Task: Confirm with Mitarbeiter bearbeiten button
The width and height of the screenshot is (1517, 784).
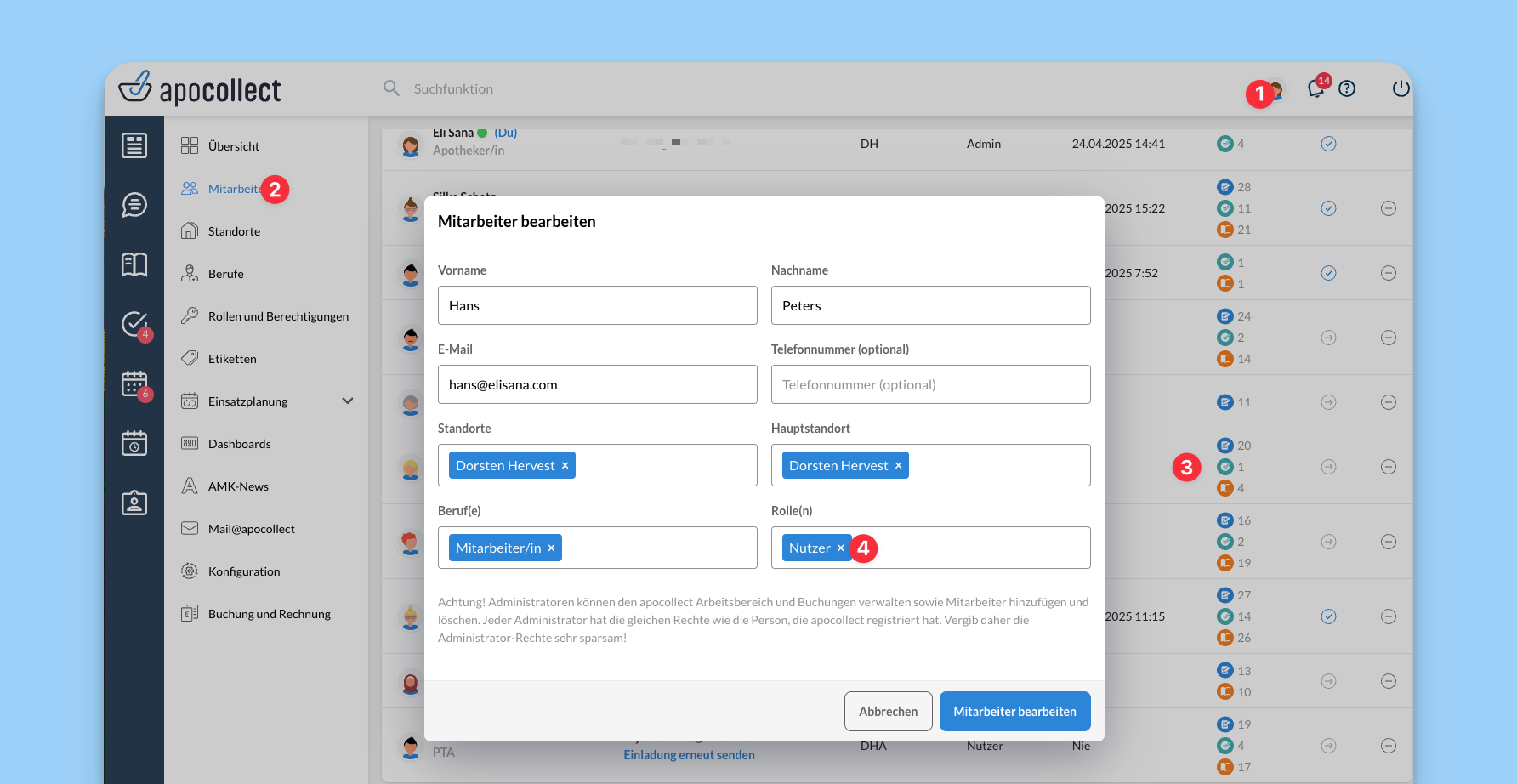Action: 1014,711
